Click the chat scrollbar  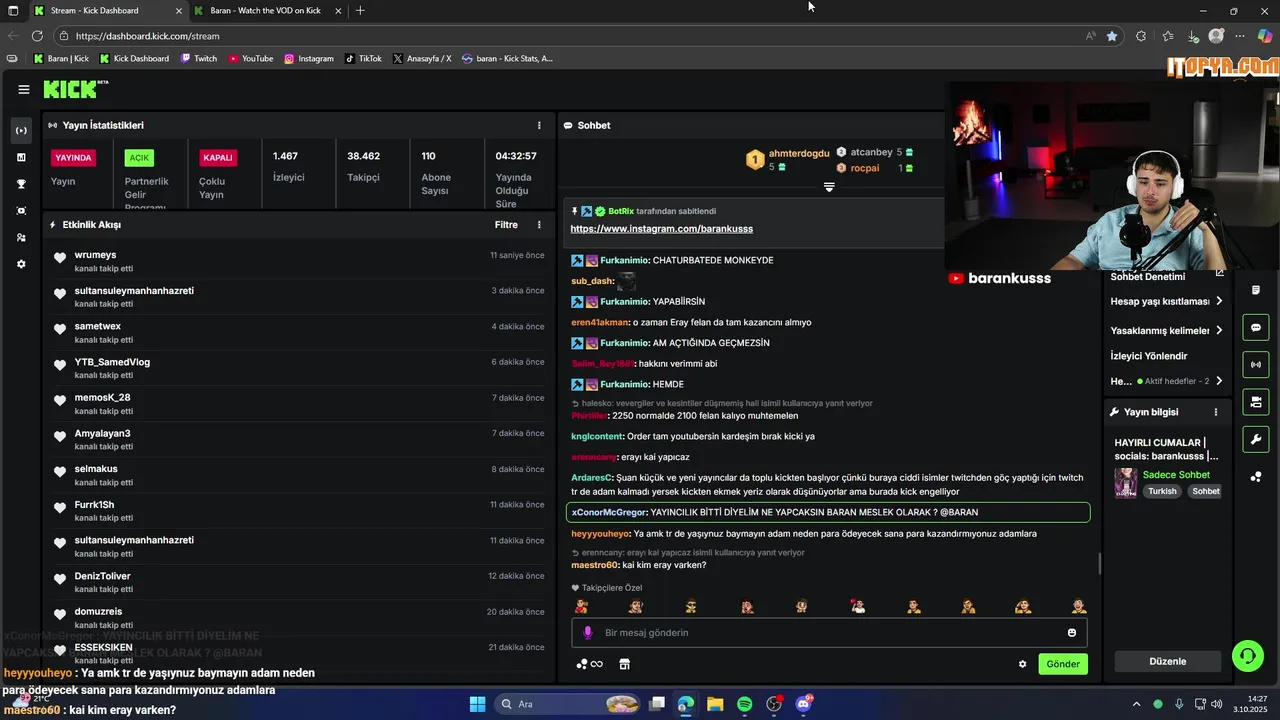tap(1099, 565)
